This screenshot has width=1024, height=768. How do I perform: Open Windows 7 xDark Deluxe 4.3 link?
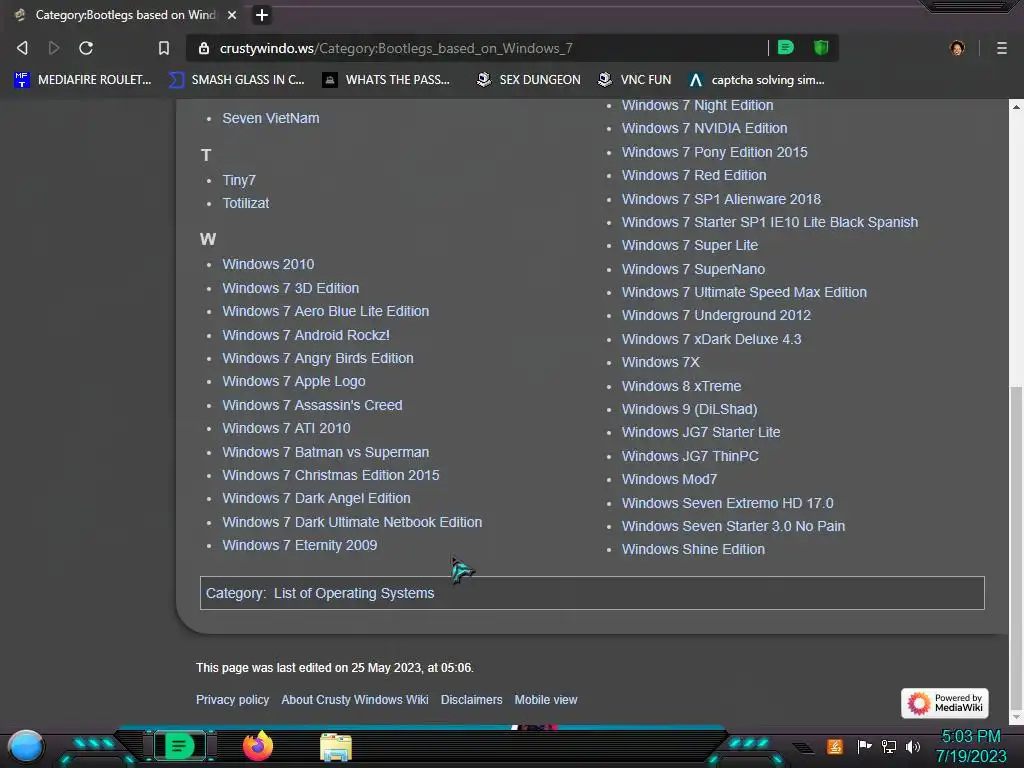click(711, 340)
